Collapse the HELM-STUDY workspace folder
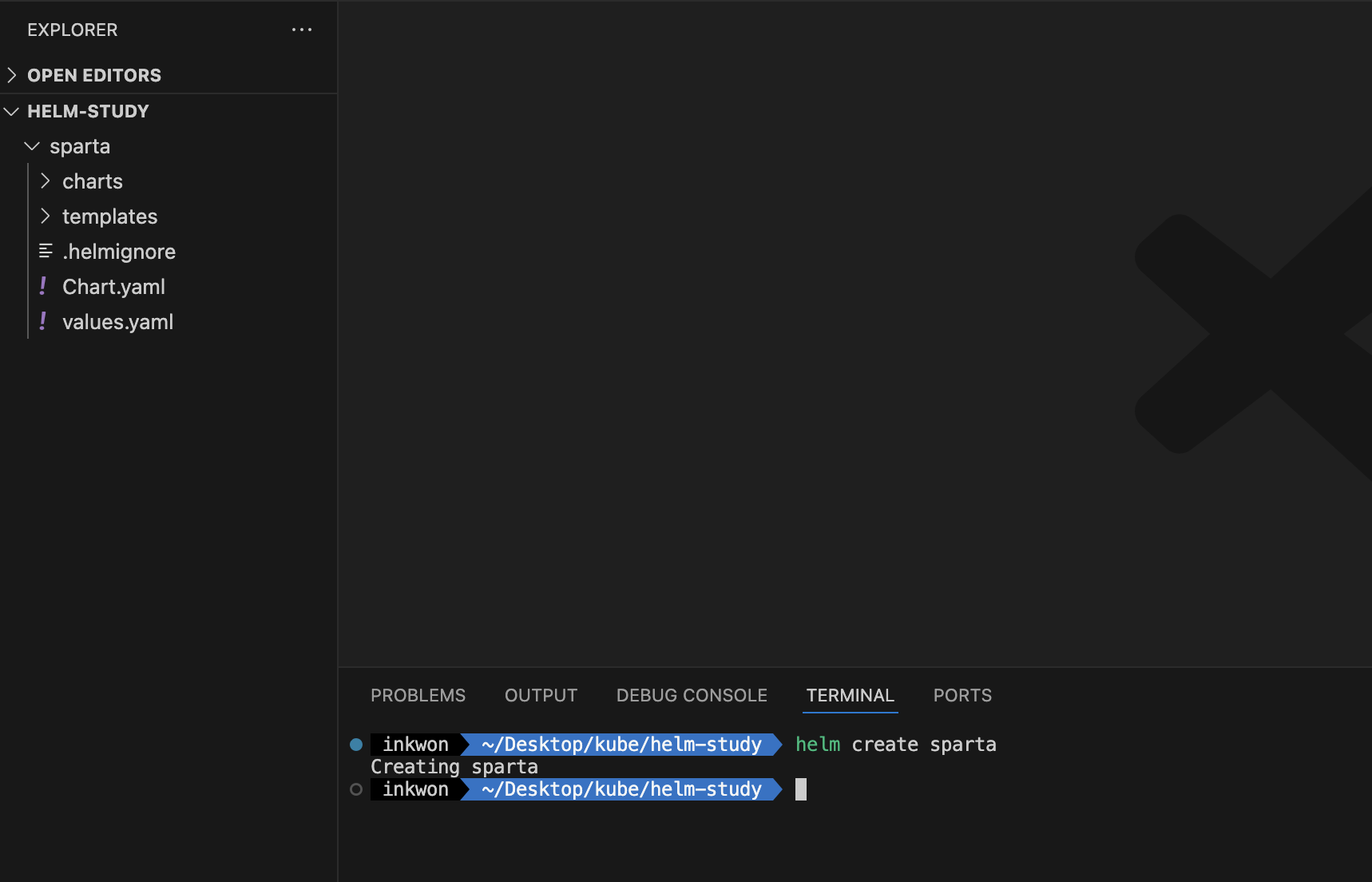1372x882 pixels. click(x=12, y=111)
